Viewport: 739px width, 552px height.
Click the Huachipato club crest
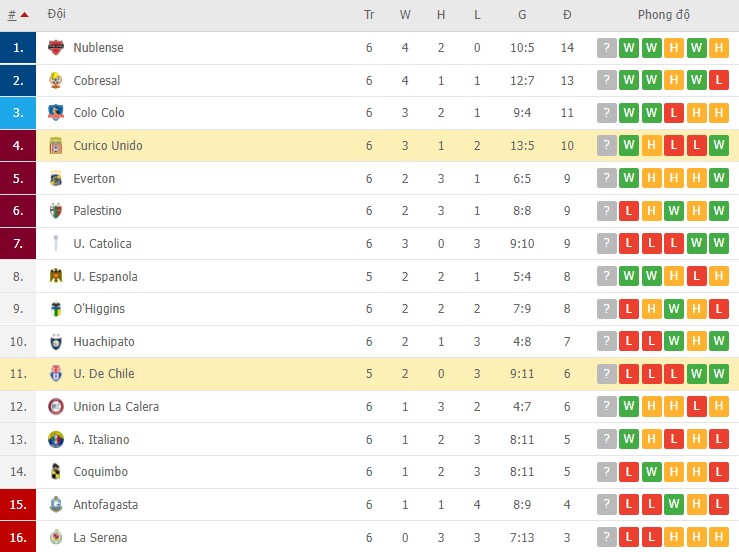[x=56, y=342]
